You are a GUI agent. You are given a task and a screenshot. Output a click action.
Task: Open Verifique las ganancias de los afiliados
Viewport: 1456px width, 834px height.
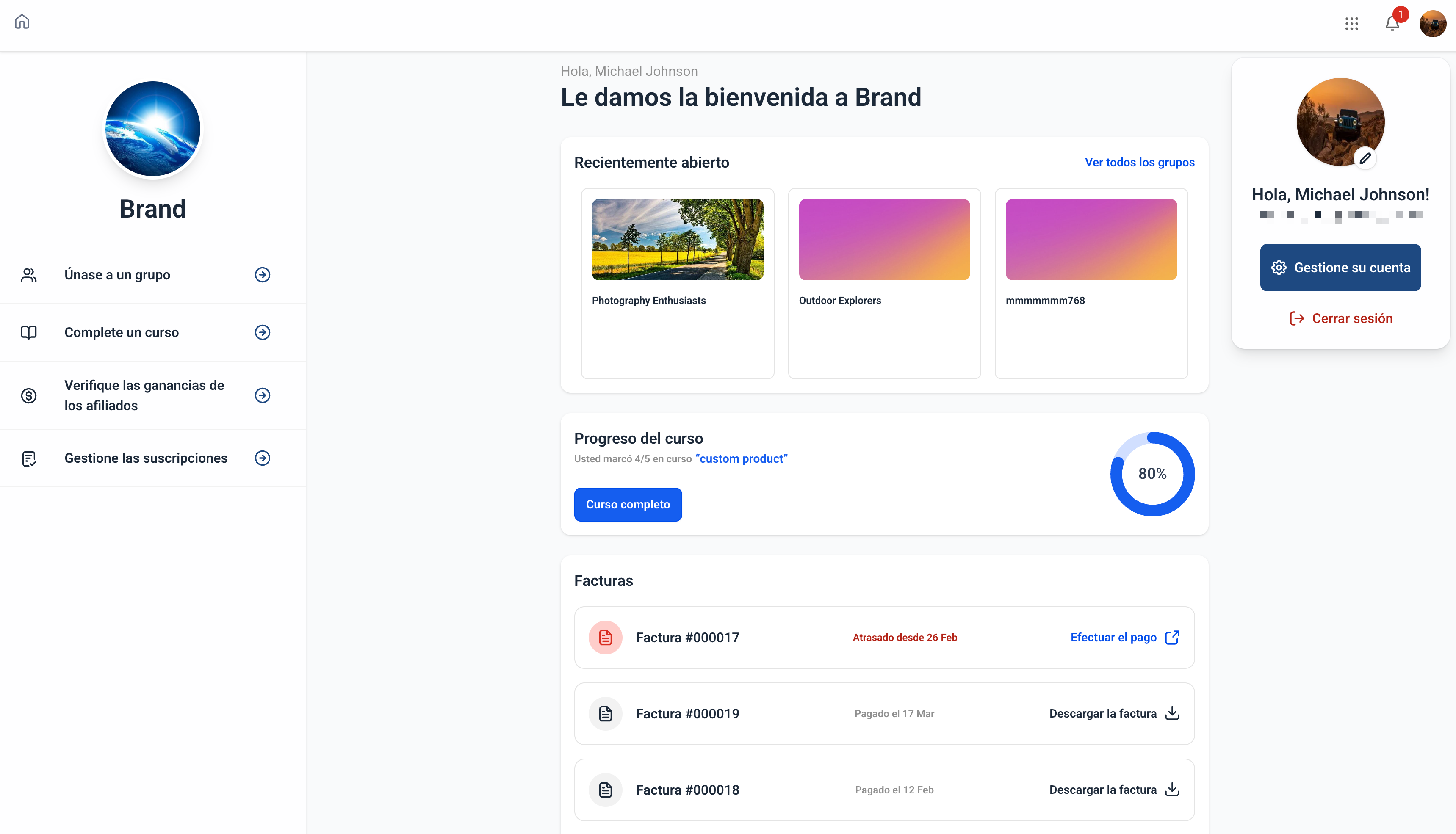tap(144, 395)
